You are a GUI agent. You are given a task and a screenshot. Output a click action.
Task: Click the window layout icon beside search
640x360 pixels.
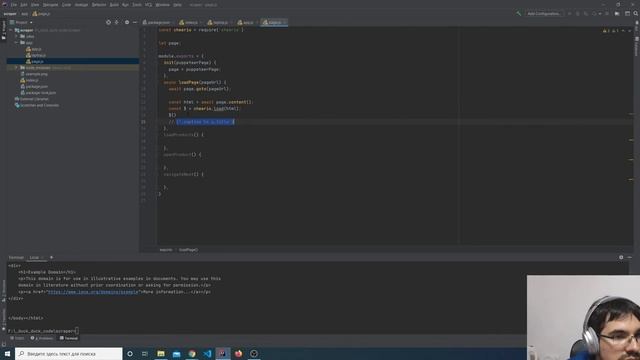click(627, 13)
